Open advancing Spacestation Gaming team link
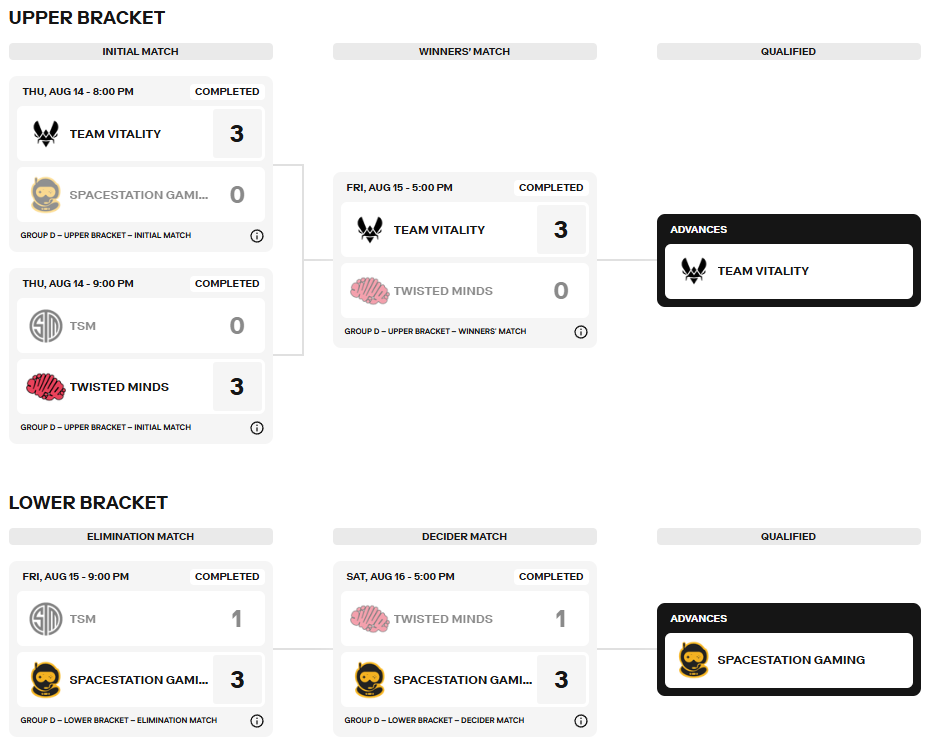942x754 pixels. [x=791, y=660]
